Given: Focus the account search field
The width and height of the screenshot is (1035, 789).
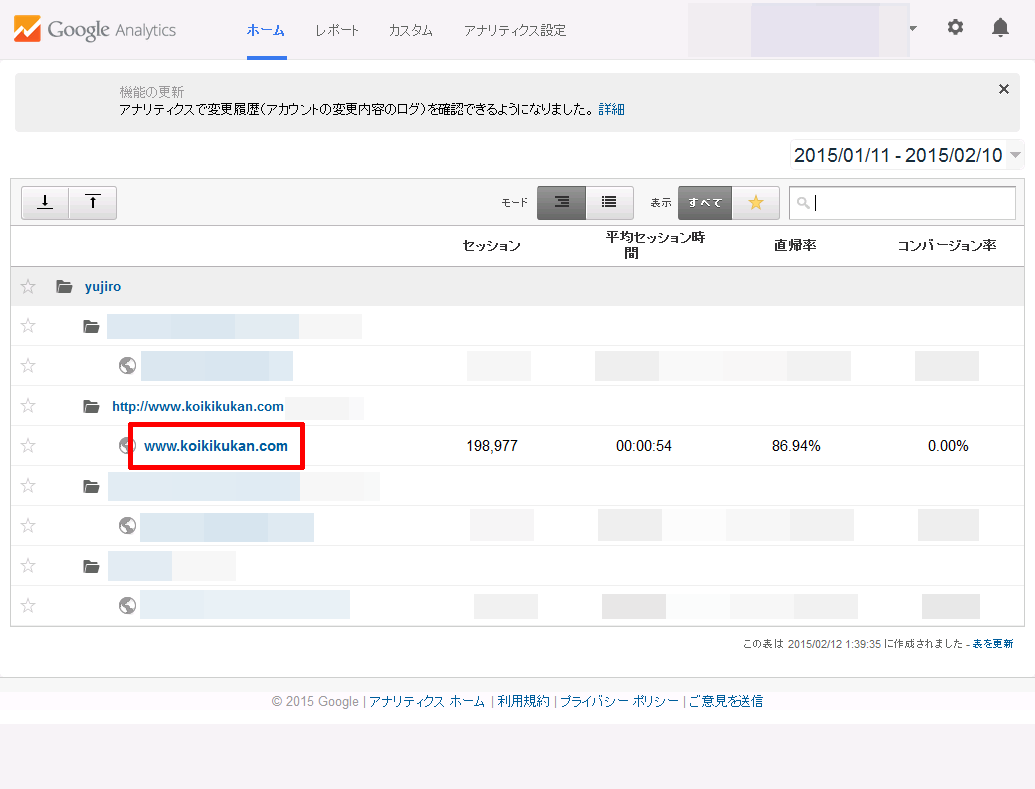Looking at the screenshot, I should 902,203.
